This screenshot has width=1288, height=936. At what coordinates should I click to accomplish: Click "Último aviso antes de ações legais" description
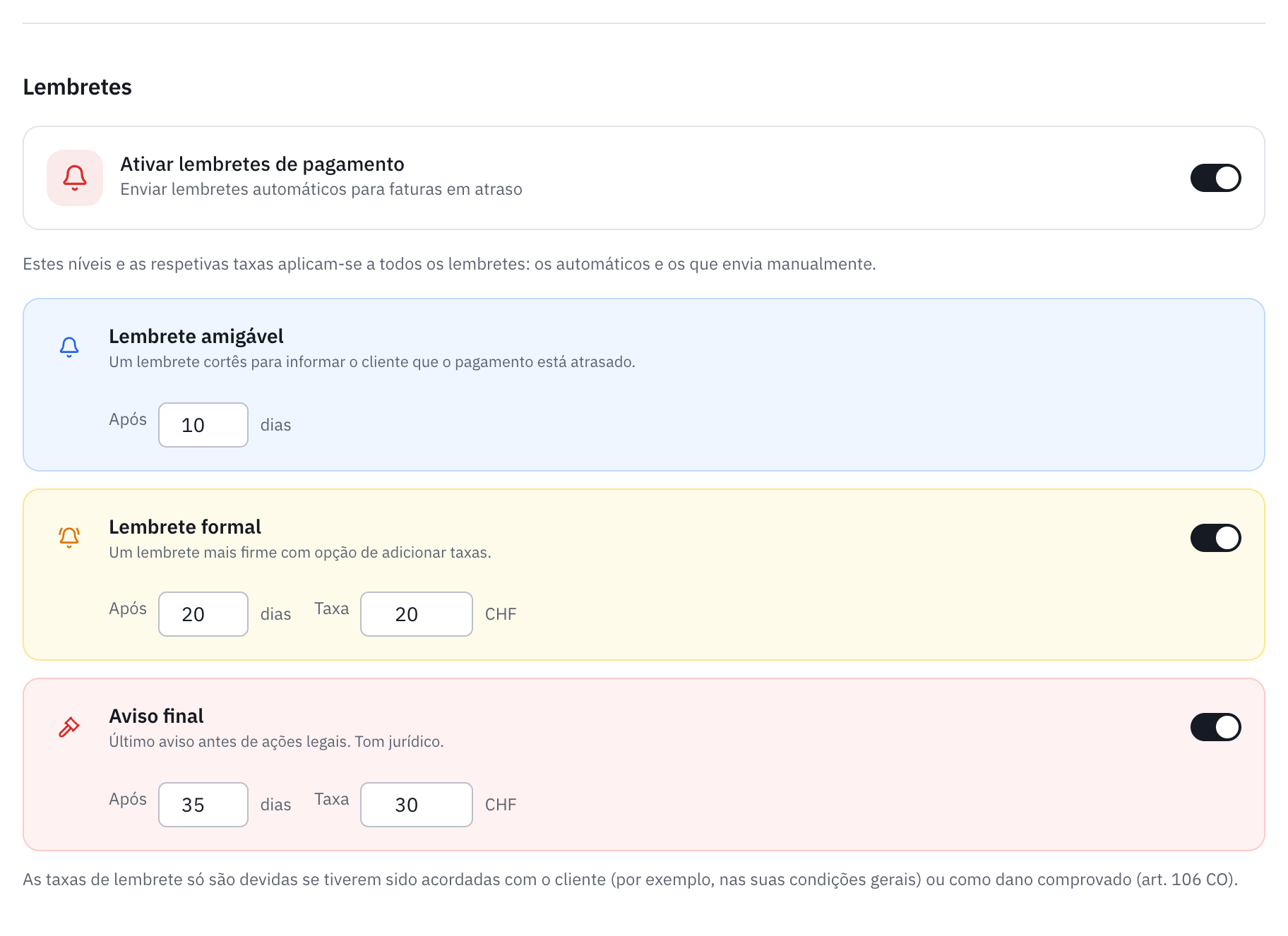(x=276, y=741)
